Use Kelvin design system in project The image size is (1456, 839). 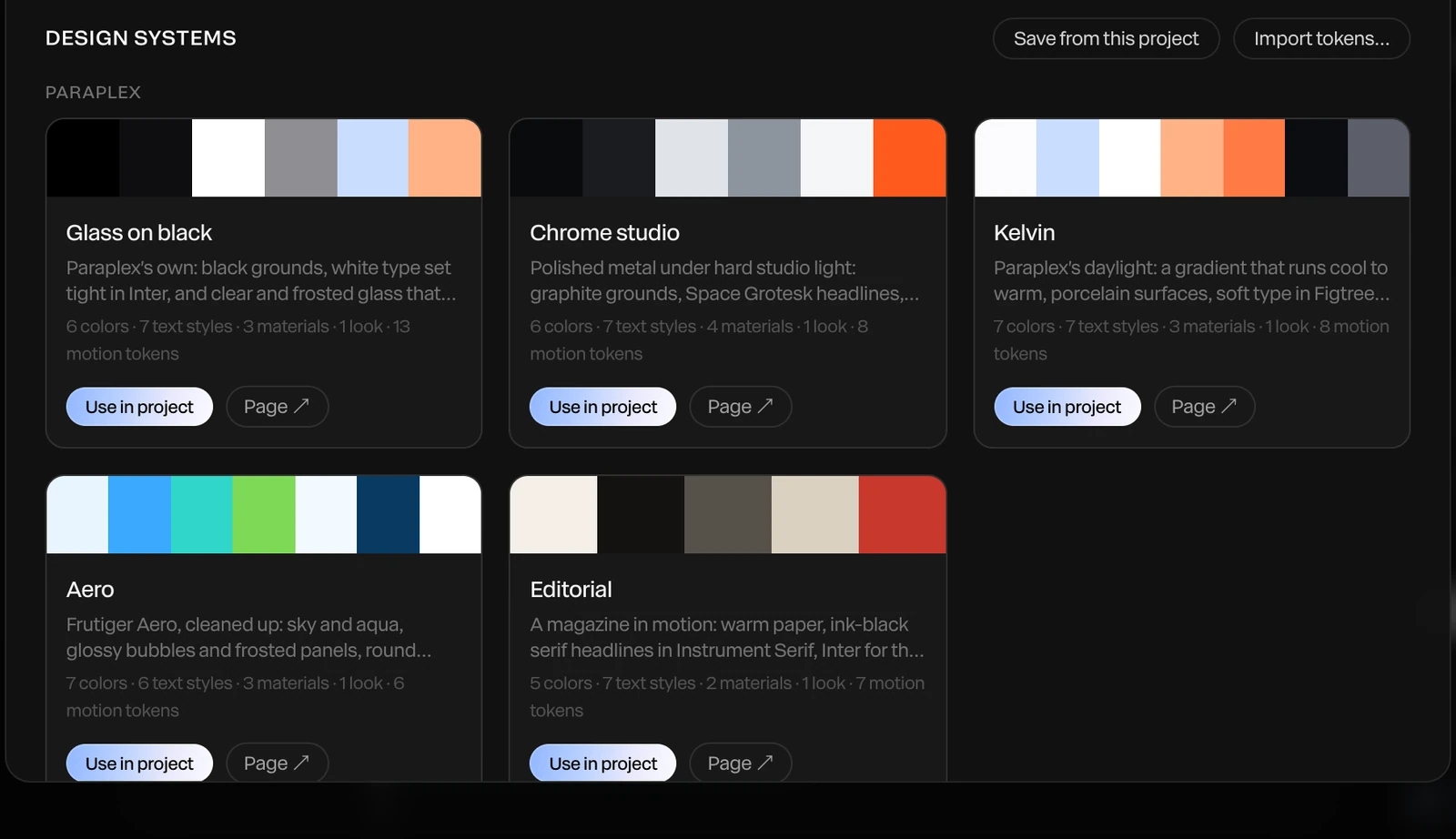pos(1067,407)
